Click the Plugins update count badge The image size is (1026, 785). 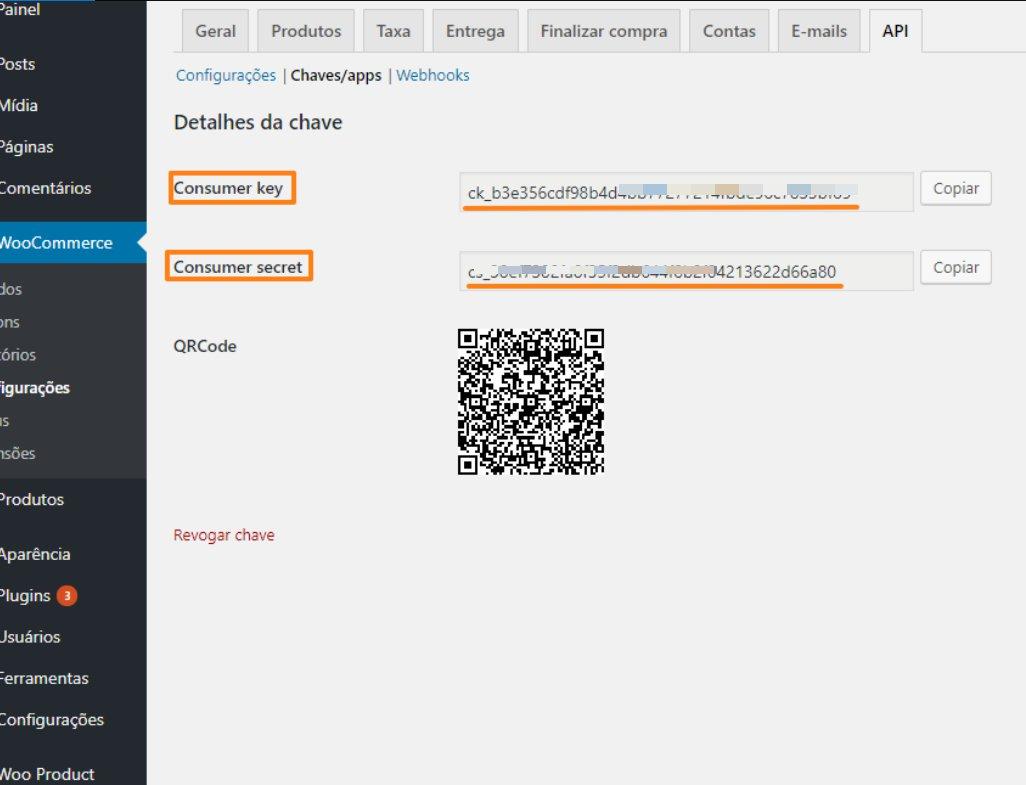point(67,596)
